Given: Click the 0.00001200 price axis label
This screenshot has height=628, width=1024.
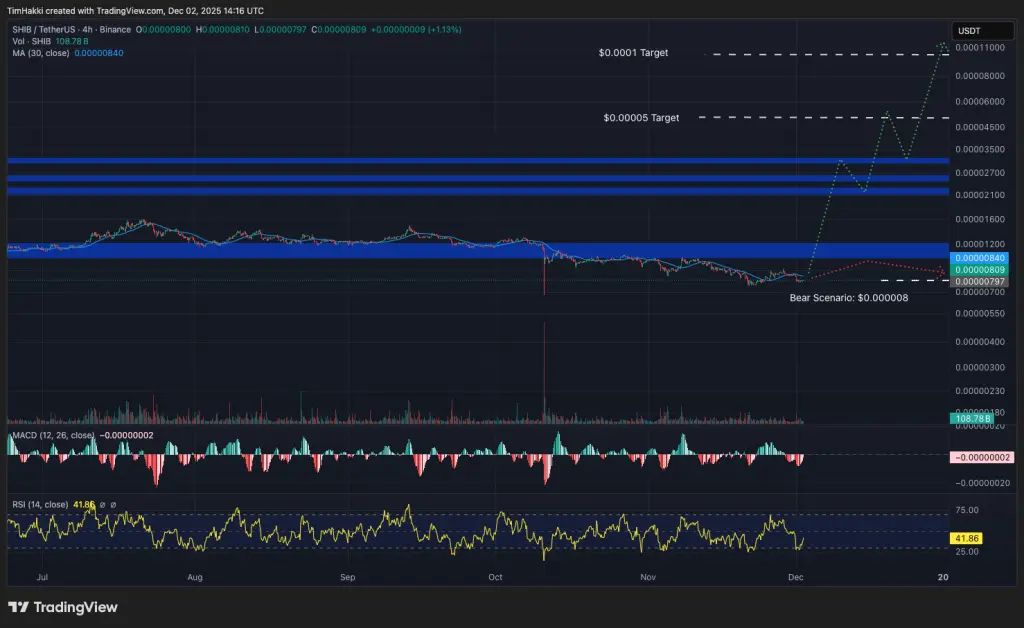Looking at the screenshot, I should [x=980, y=244].
